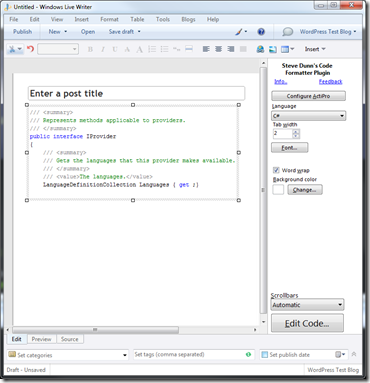
Task: Click the formatted code block in editor
Action: (x=133, y=152)
